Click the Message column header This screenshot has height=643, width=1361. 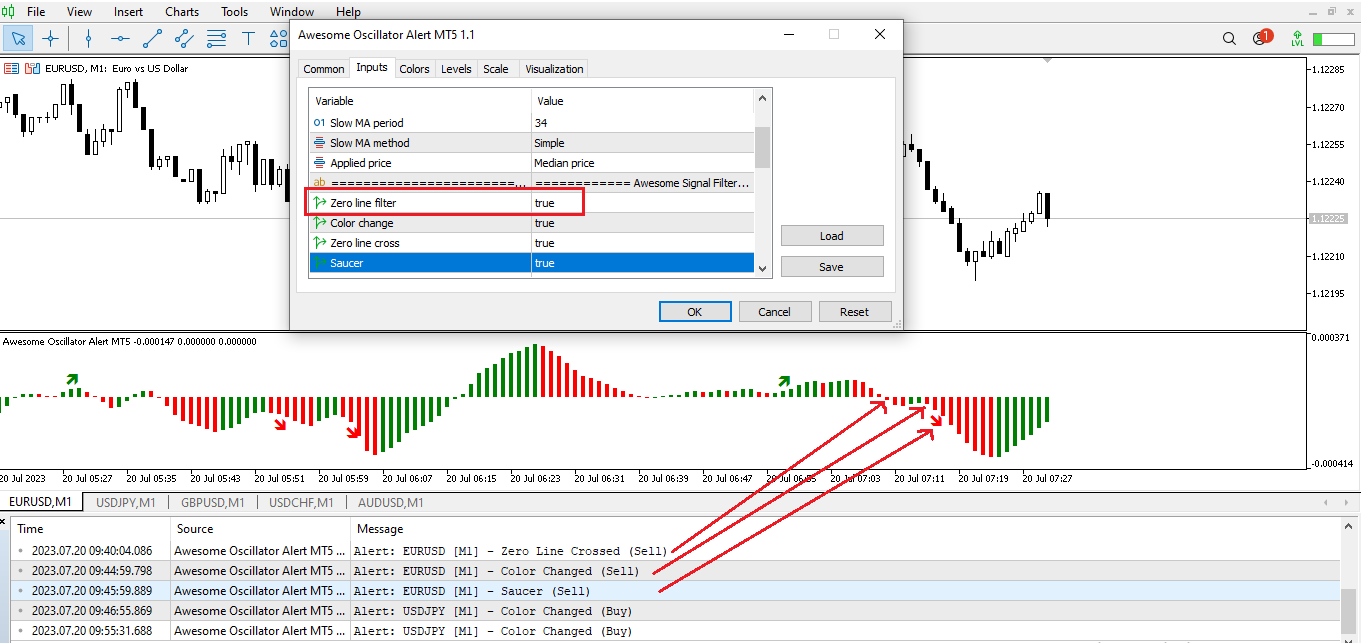(x=845, y=529)
